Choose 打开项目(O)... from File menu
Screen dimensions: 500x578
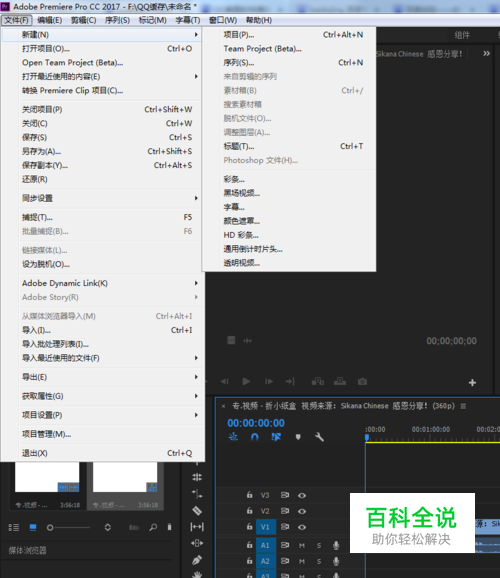[101, 49]
